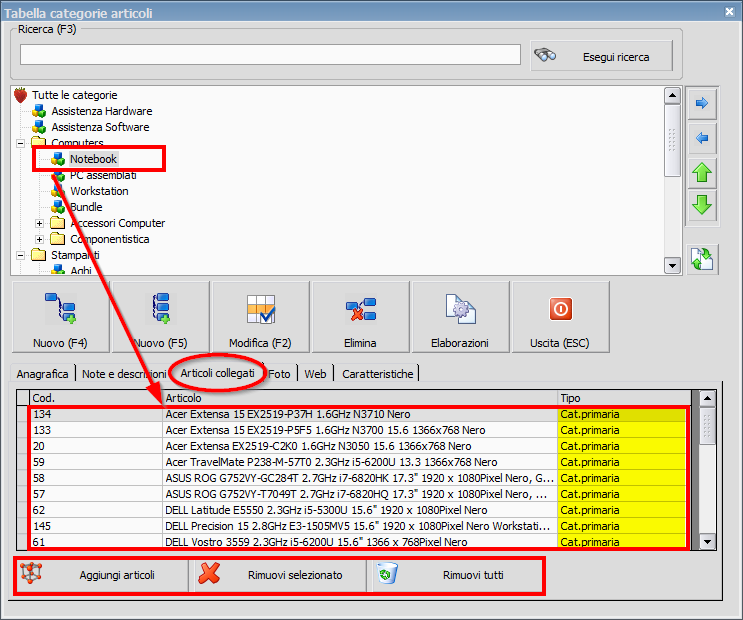
Task: Click the Cod. column header
Action: (x=96, y=398)
